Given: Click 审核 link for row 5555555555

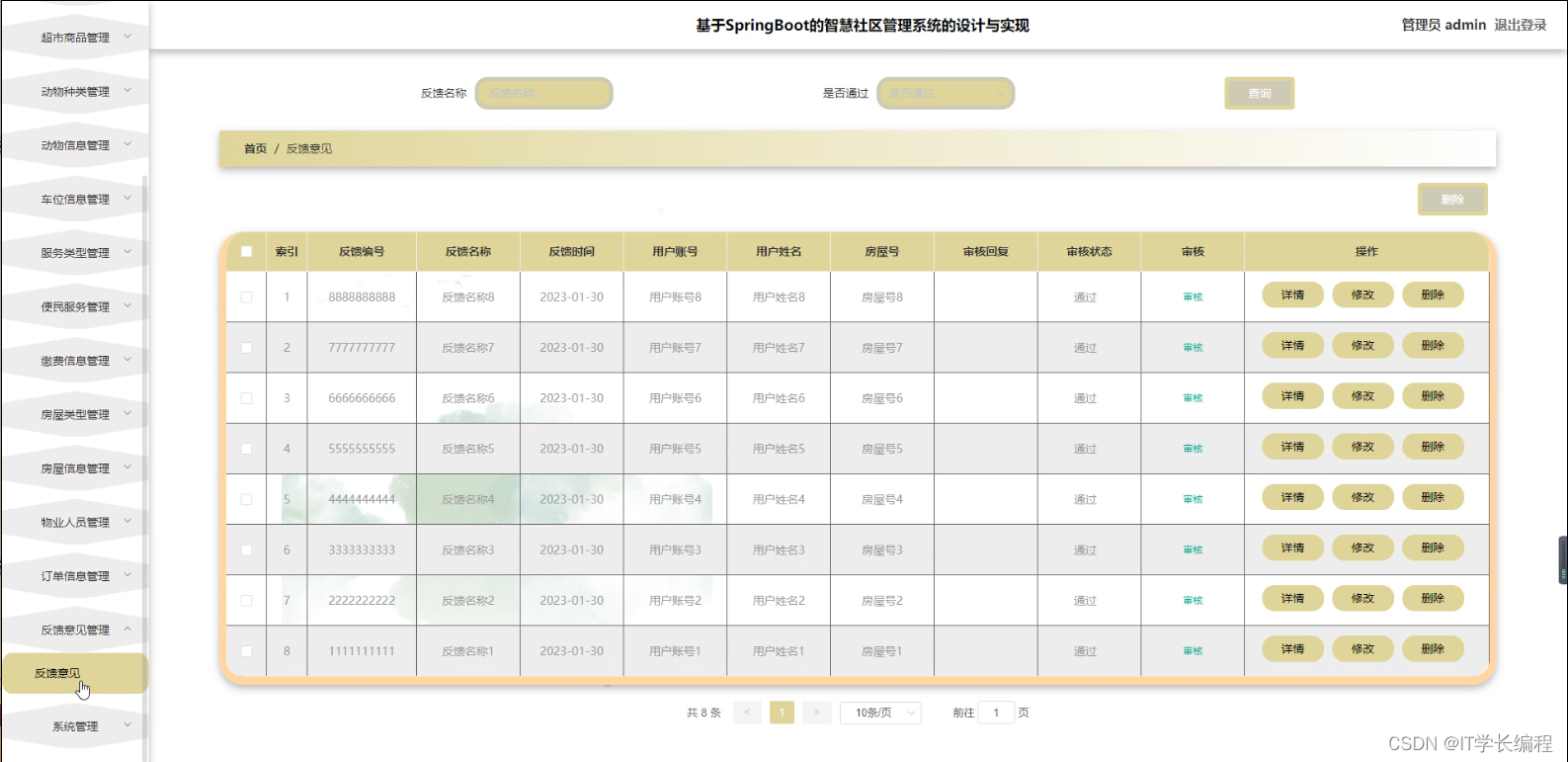Looking at the screenshot, I should point(1193,449).
